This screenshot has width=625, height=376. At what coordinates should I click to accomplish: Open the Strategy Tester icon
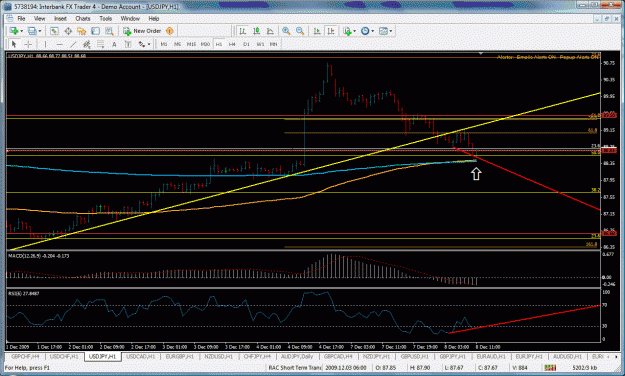point(109,31)
